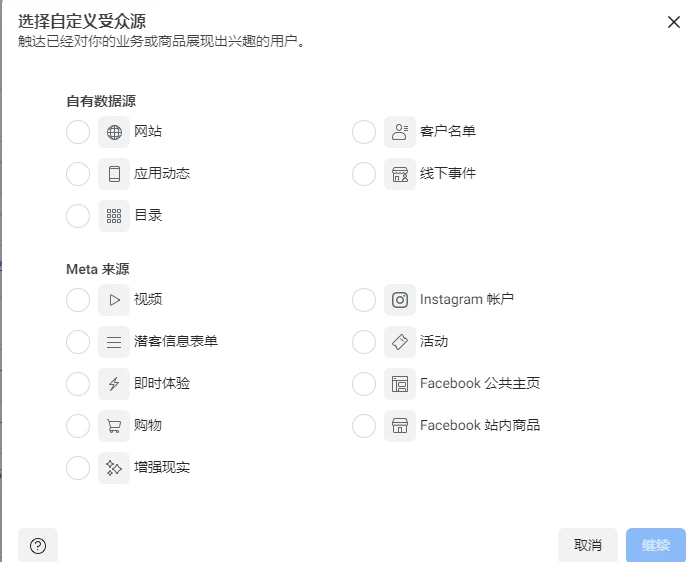
Task: Click the 继续 button
Action: coord(656,545)
